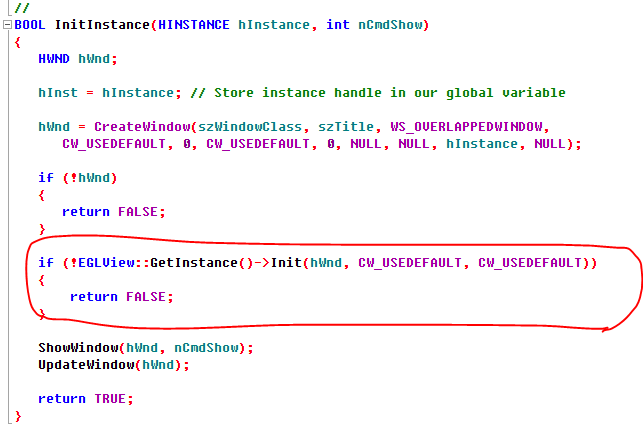Click the HINSTANCE parameter type
643x441 pixels.
click(x=194, y=25)
